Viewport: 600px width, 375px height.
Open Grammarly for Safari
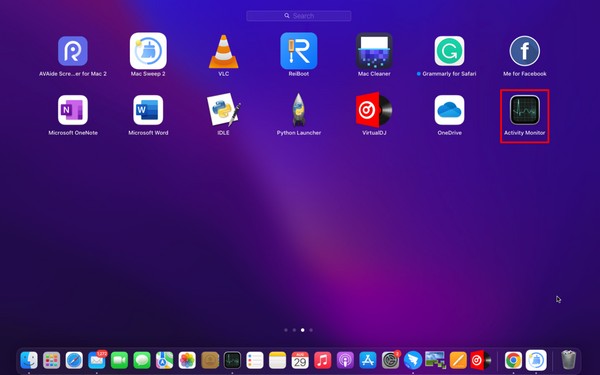(x=449, y=51)
